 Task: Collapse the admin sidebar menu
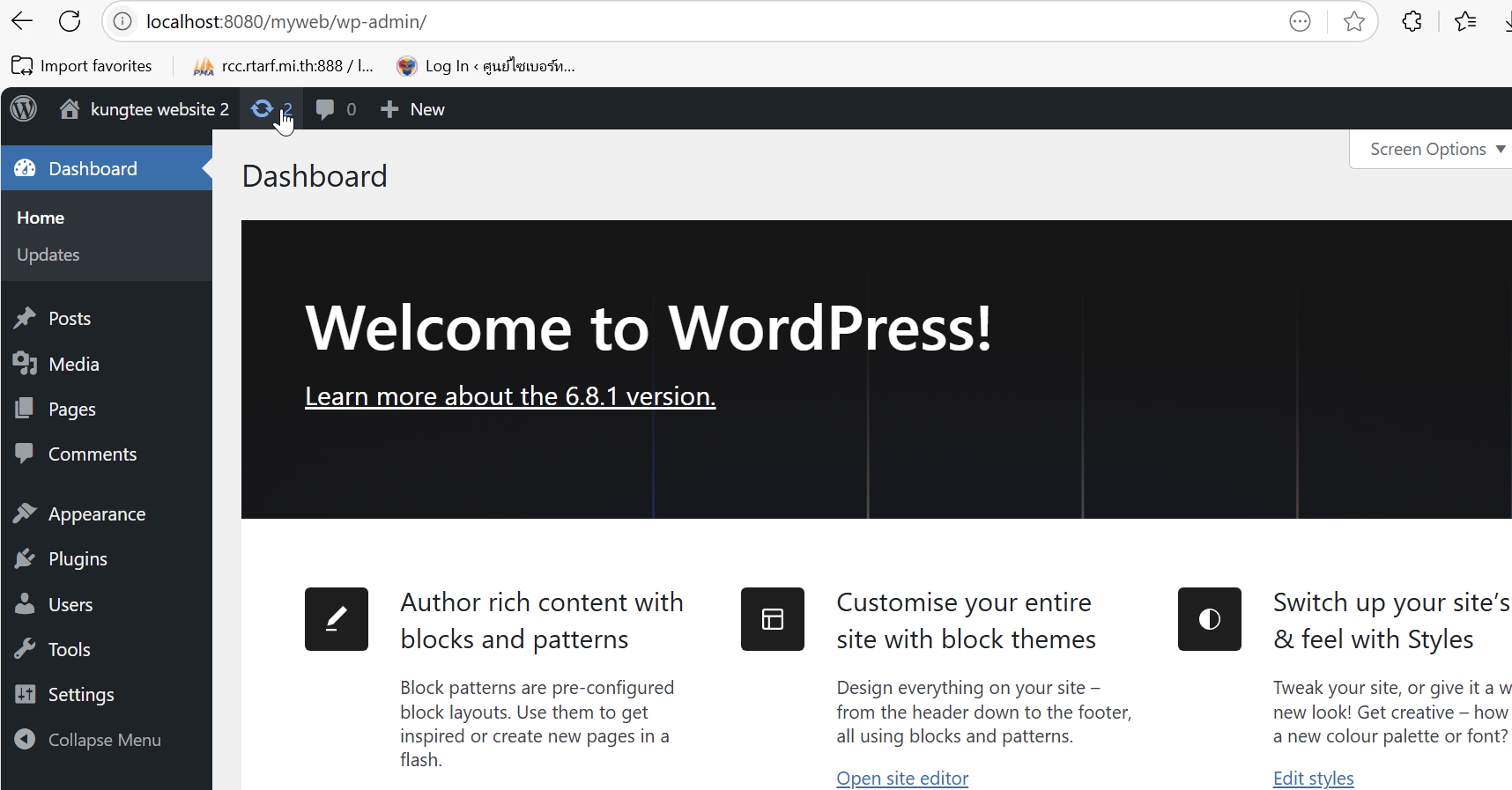[104, 740]
